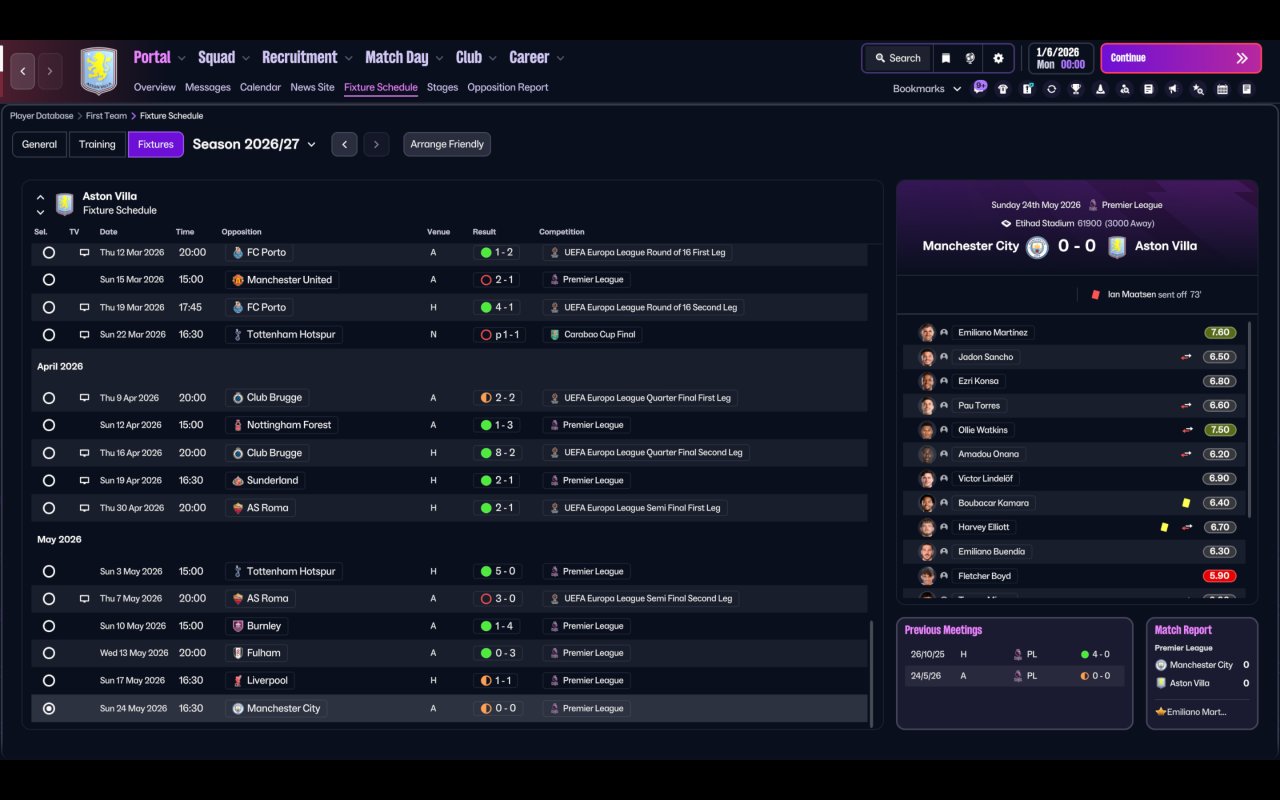Screen dimensions: 1280x800
Task: Select the Manchester United fixture radio
Action: [x=49, y=280]
